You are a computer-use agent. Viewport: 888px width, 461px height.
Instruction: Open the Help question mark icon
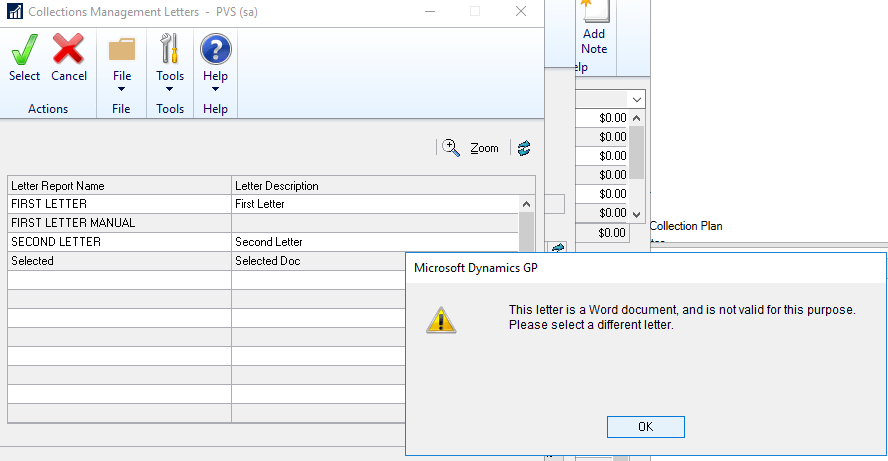[215, 49]
